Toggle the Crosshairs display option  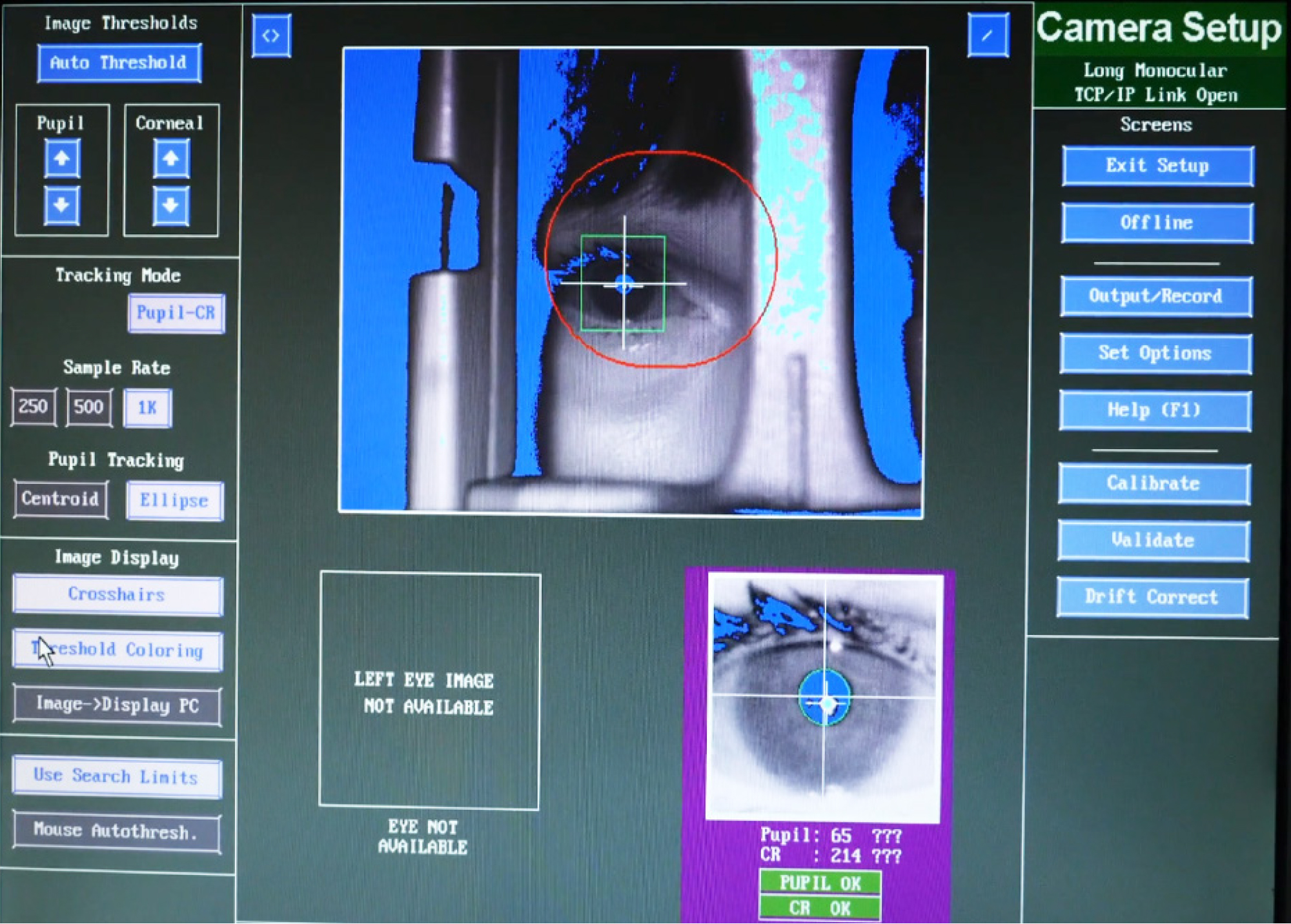coord(117,594)
